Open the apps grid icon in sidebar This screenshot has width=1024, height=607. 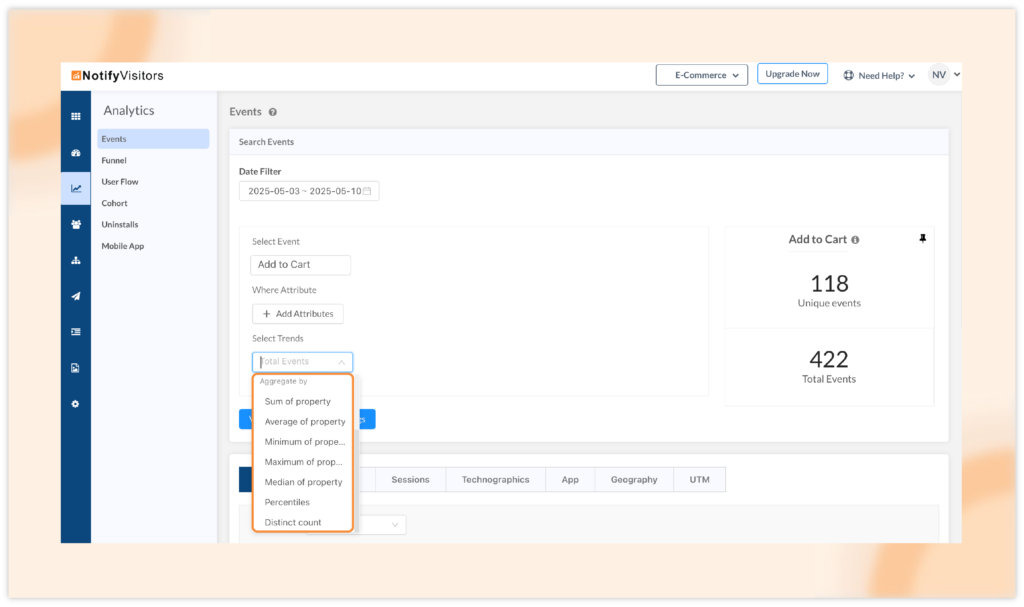pos(76,116)
